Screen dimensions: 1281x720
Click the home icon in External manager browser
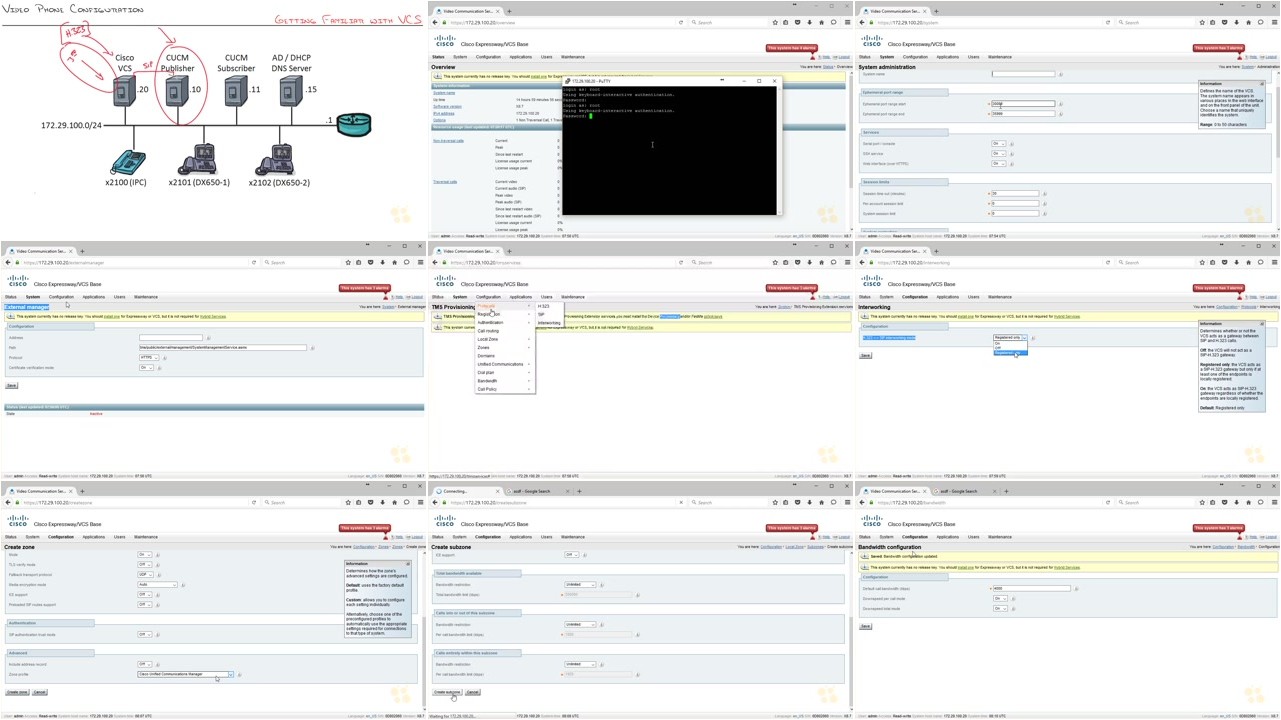(x=394, y=262)
